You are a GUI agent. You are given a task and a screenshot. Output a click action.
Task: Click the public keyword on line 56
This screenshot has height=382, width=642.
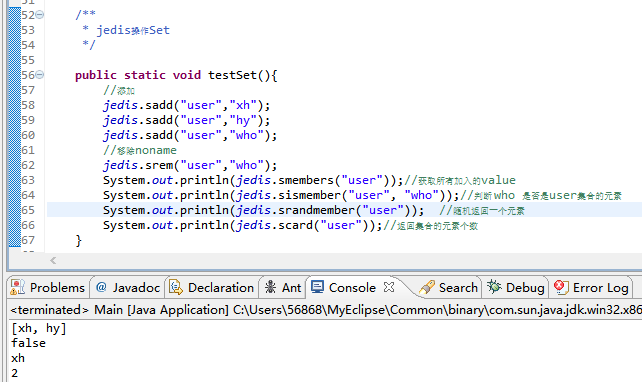point(96,75)
